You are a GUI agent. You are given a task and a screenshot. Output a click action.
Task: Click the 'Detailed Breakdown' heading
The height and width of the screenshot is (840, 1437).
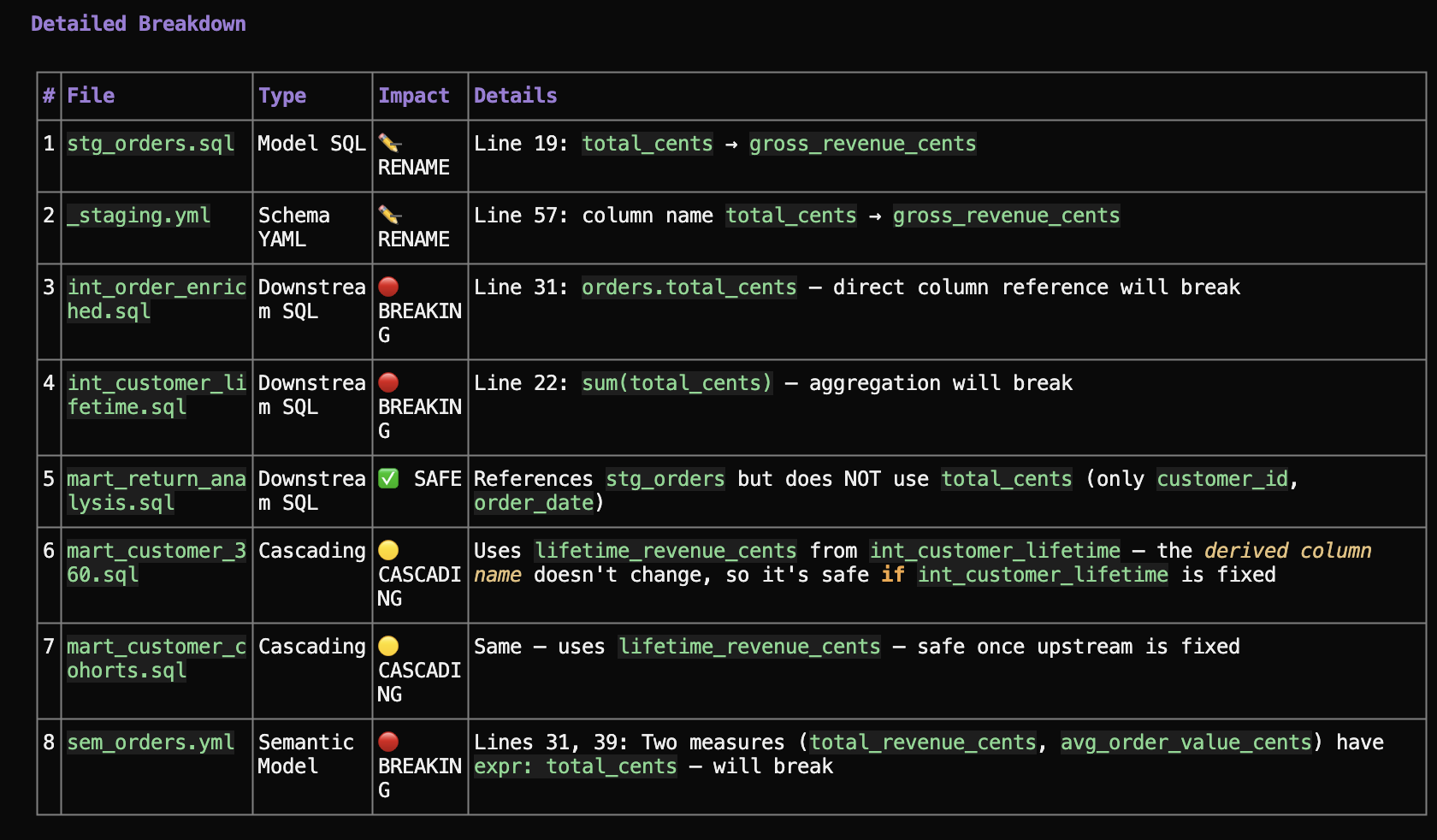(x=139, y=24)
